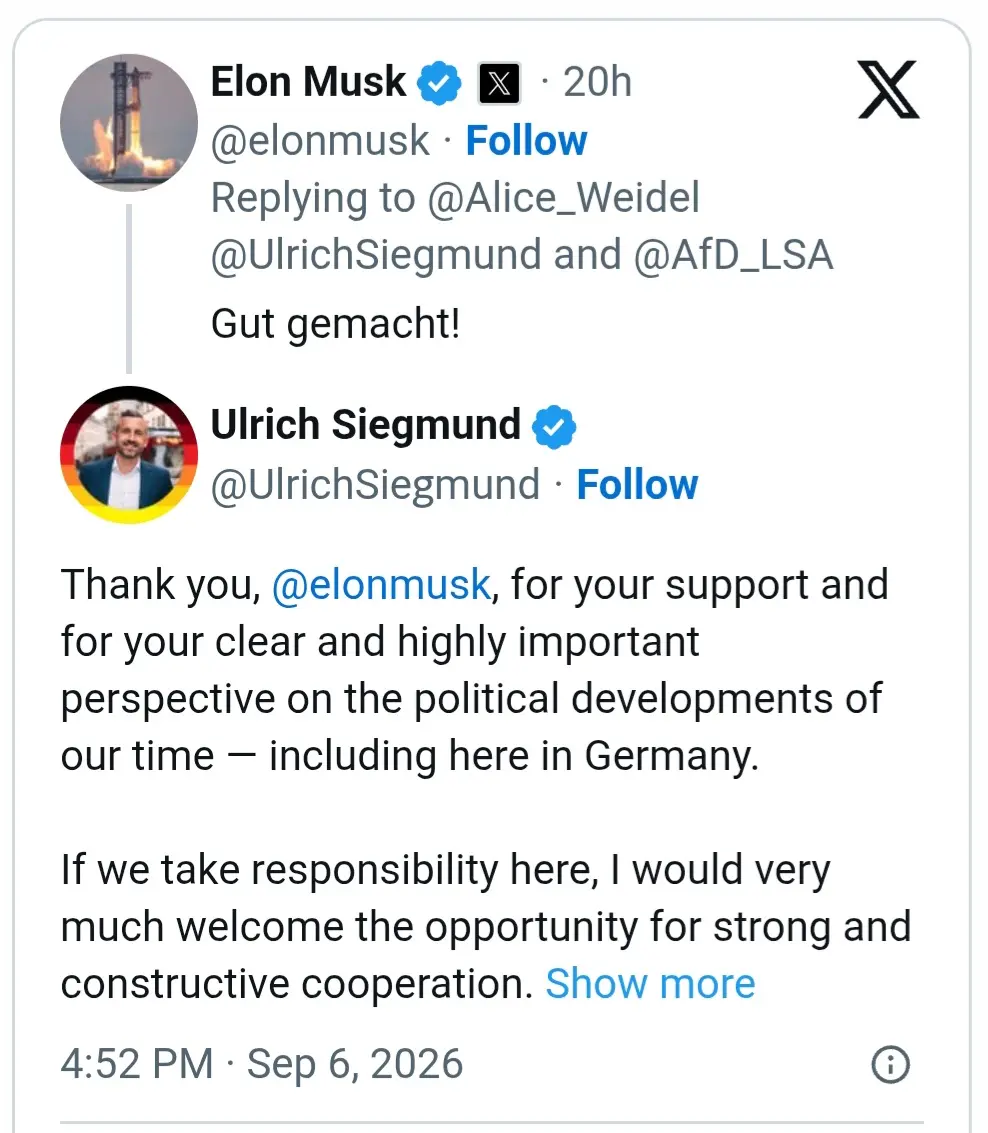This screenshot has width=988, height=1133.
Task: Click the 20h time indicator
Action: pyautogui.click(x=598, y=82)
